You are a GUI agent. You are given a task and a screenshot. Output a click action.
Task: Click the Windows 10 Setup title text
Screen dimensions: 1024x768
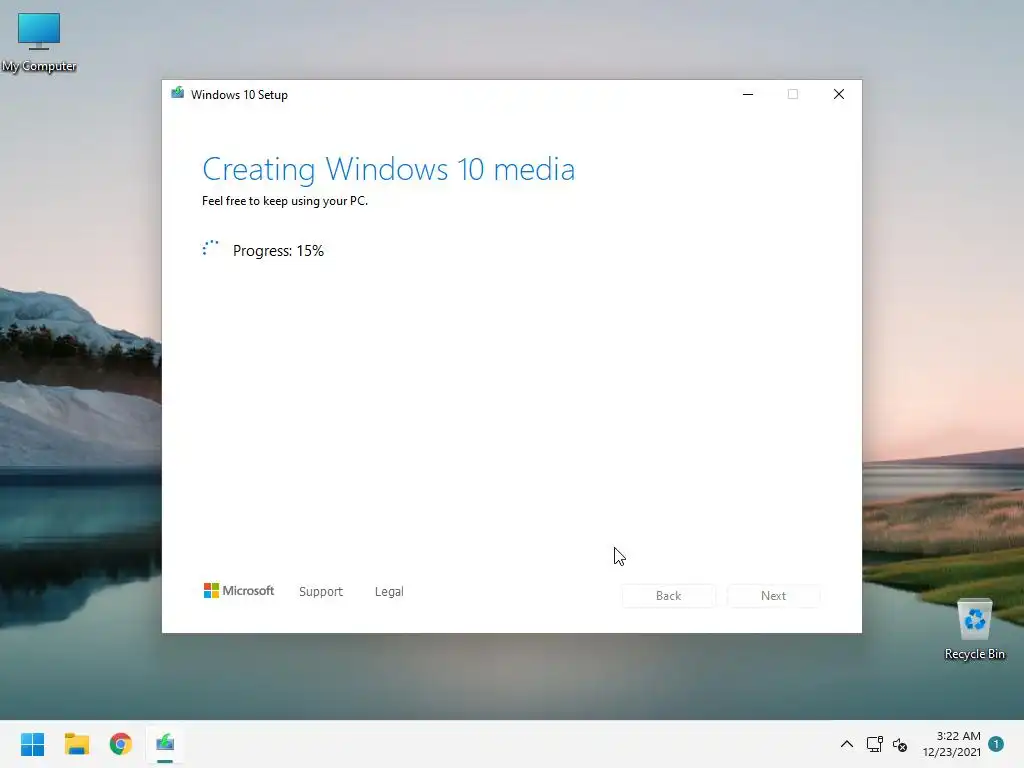pyautogui.click(x=239, y=95)
